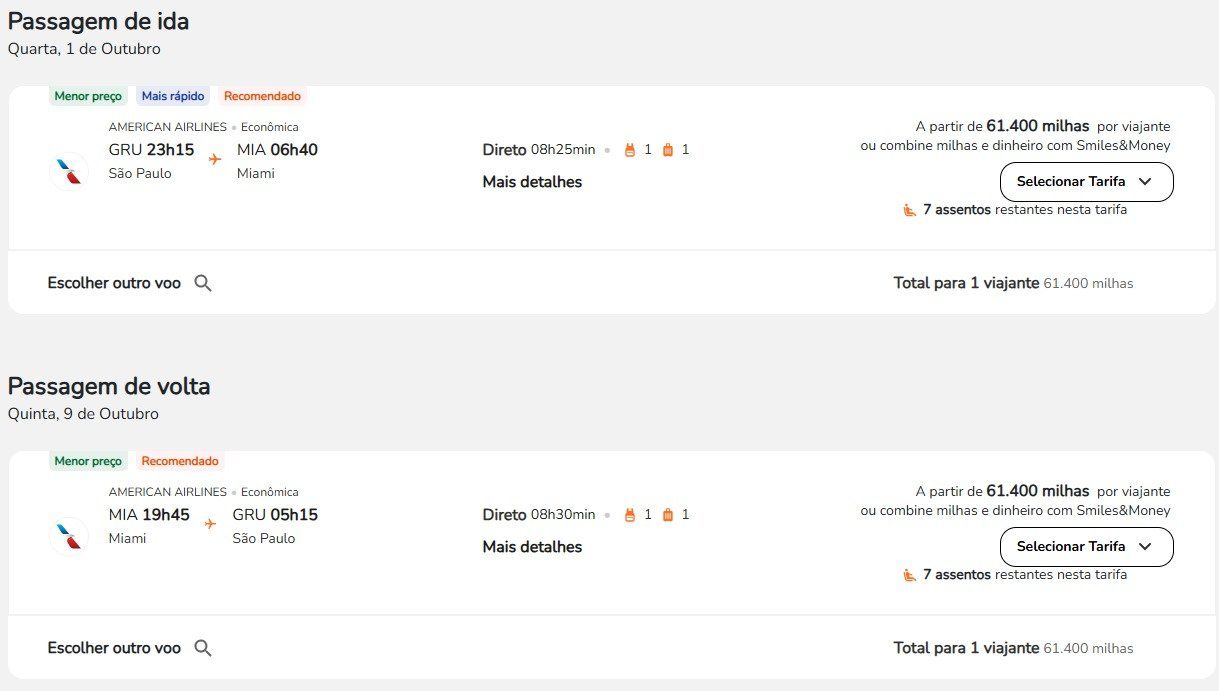Screen dimensions: 1219x691
Task: Click the backpack baggage icon on outbound flight
Action: (630, 150)
